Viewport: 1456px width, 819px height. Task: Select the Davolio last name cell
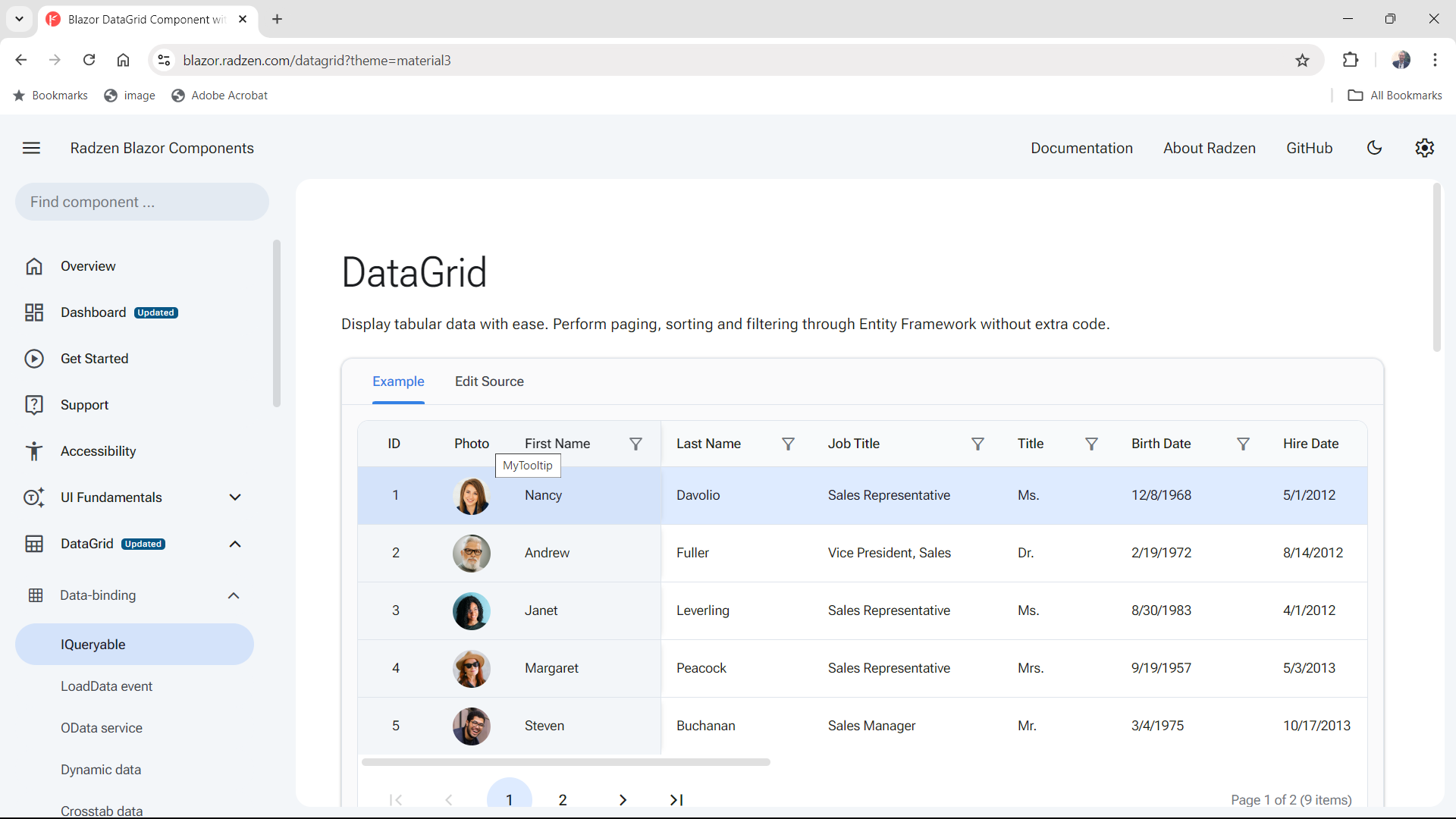pyautogui.click(x=698, y=495)
